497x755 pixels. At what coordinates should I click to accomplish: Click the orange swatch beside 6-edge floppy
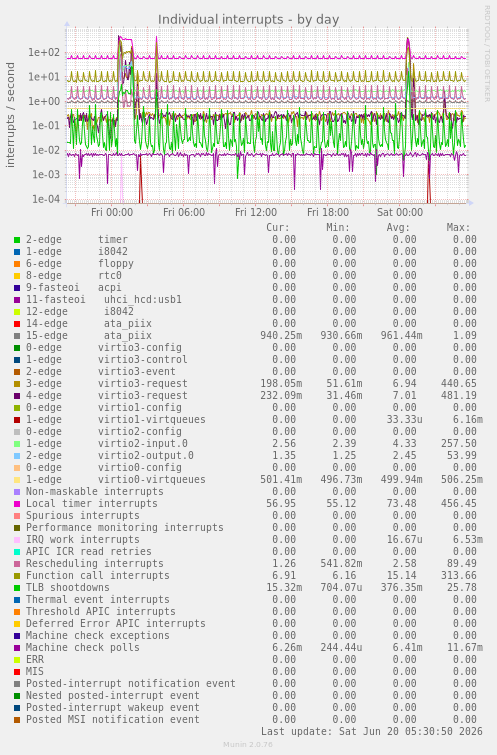tap(17, 264)
